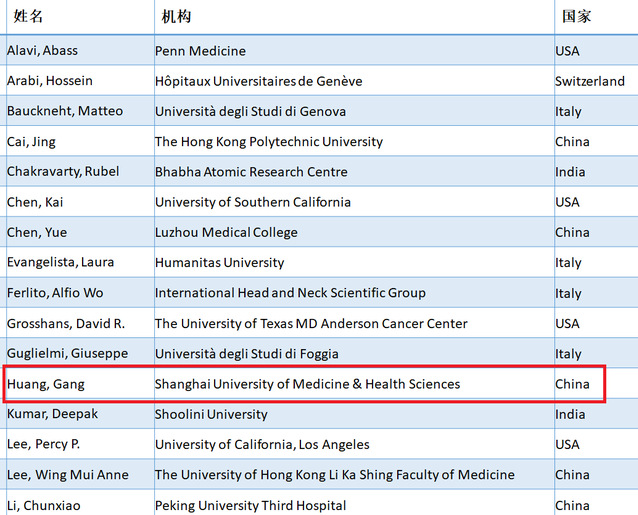Select the cell containing Alavi, Abass
Image resolution: width=638 pixels, height=515 pixels.
pos(41,51)
